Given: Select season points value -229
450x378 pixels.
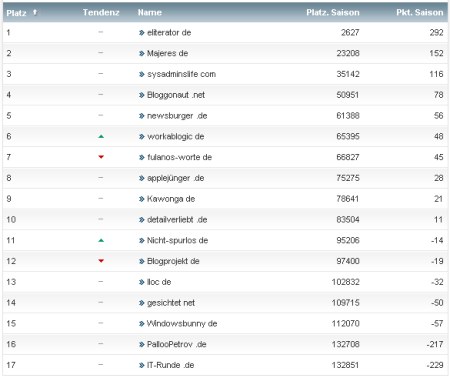Looking at the screenshot, I should (435, 365).
